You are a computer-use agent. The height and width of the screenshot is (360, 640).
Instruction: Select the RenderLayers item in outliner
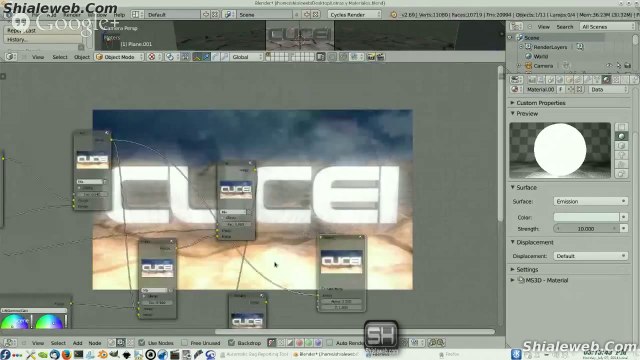tap(551, 47)
